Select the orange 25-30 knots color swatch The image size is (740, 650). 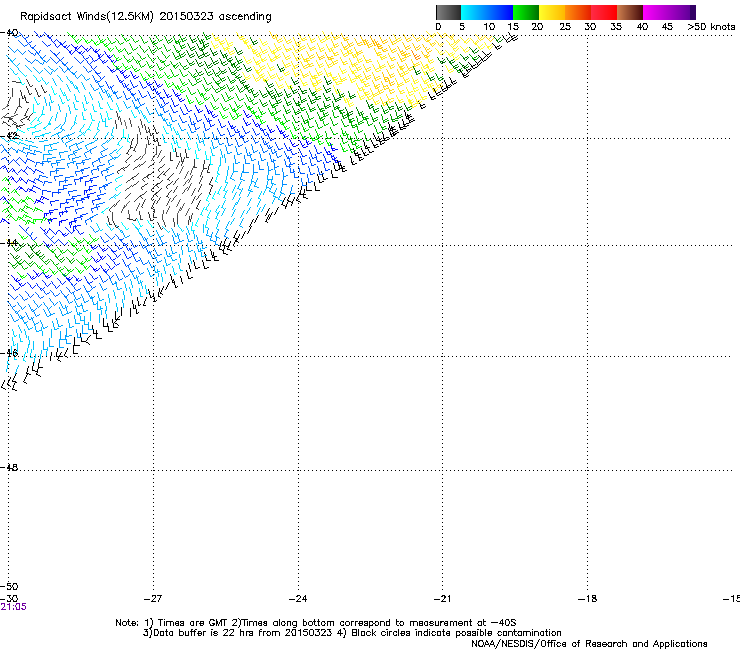pyautogui.click(x=578, y=12)
